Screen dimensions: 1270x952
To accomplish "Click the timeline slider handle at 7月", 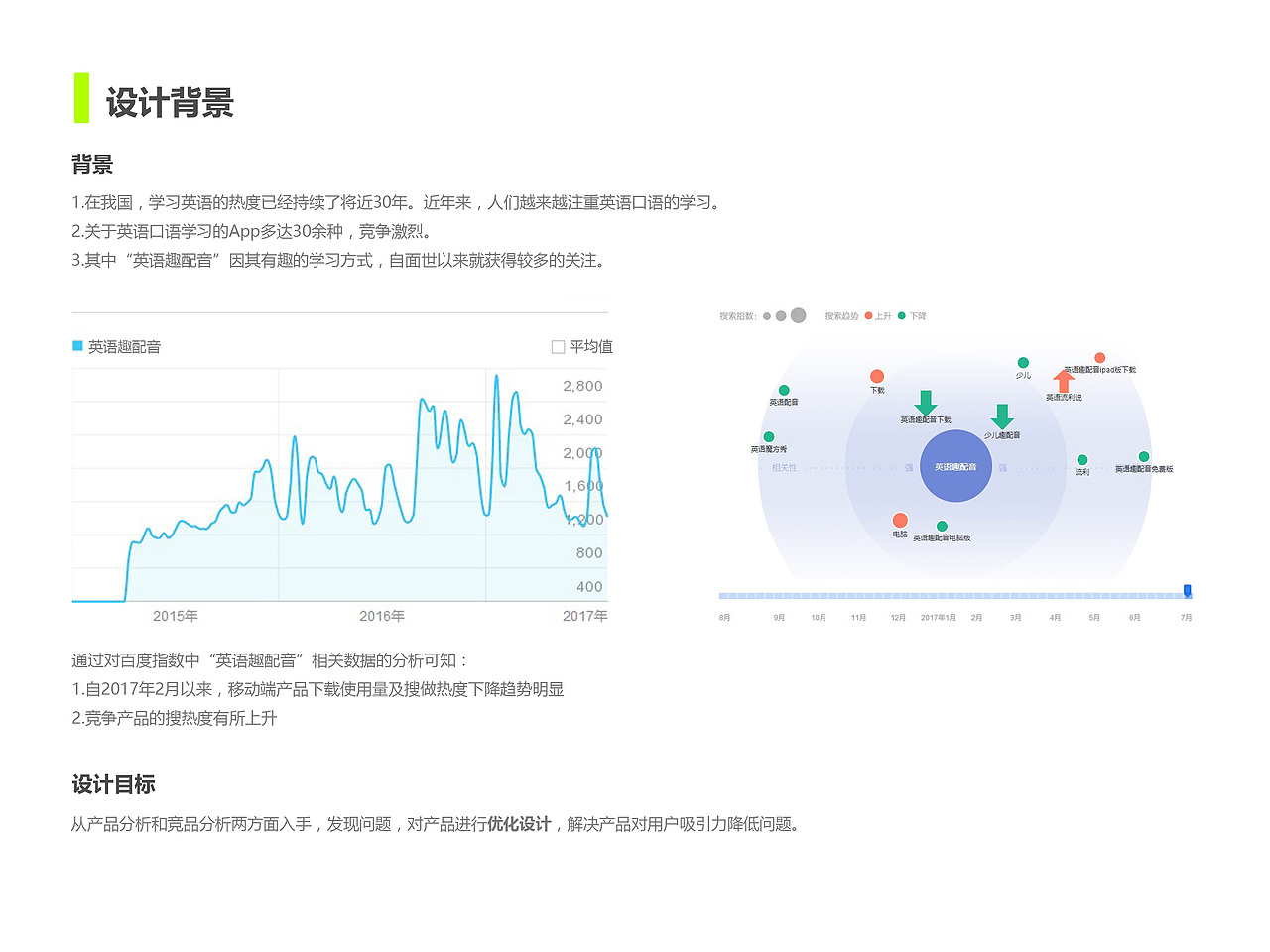I will pos(1188,591).
